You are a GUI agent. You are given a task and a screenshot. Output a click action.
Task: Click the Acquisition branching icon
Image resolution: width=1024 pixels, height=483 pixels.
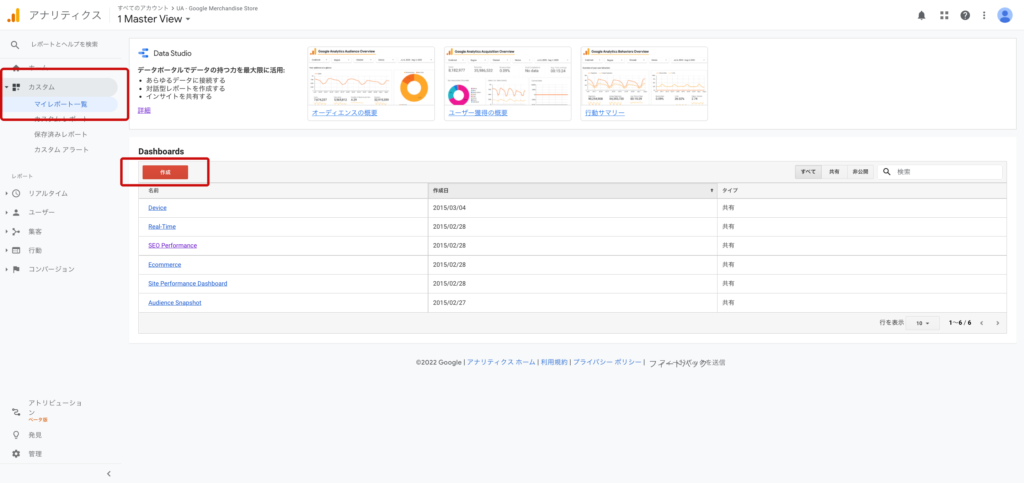[x=16, y=231]
